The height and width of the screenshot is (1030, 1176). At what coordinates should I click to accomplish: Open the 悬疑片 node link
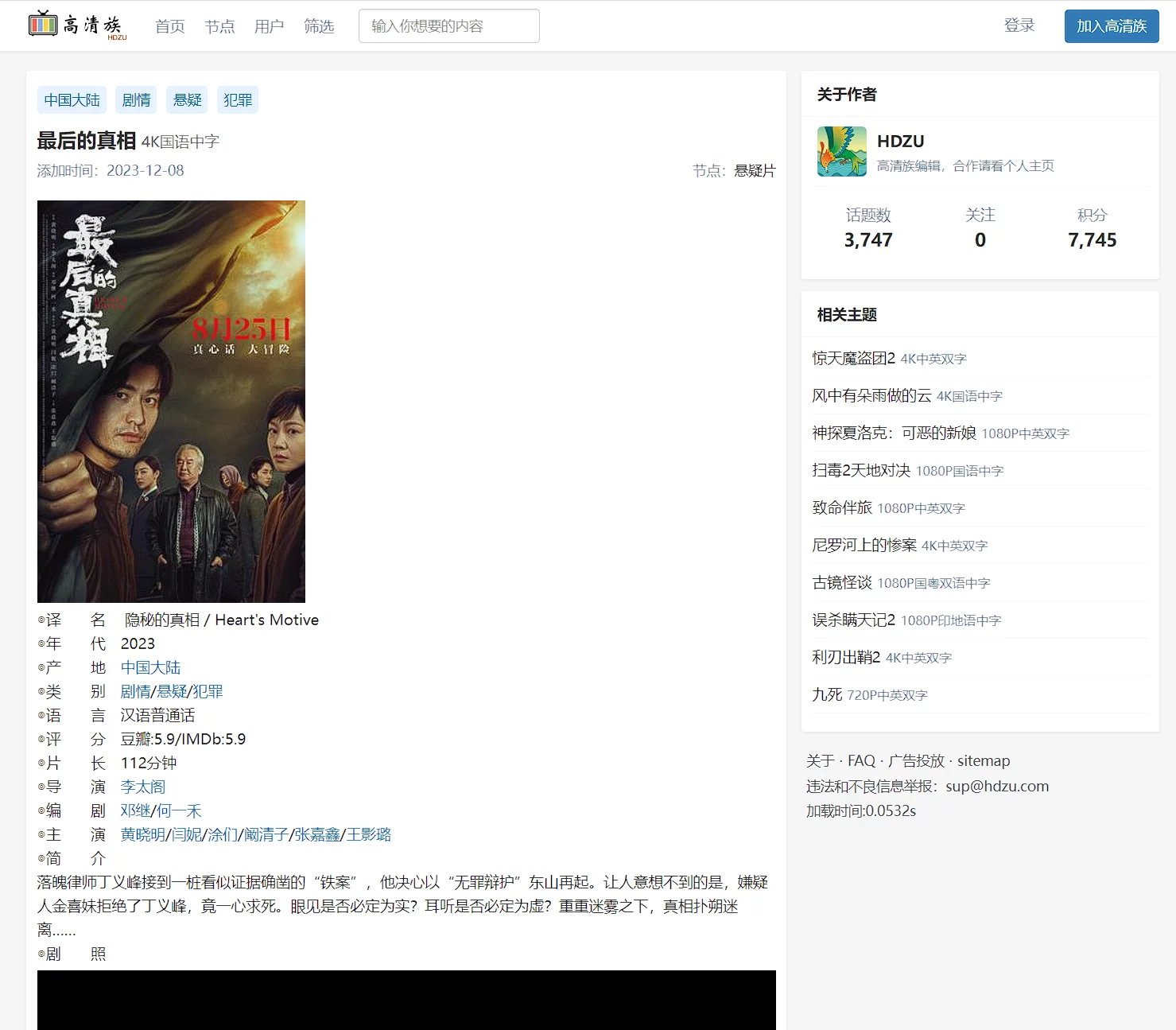[x=754, y=171]
